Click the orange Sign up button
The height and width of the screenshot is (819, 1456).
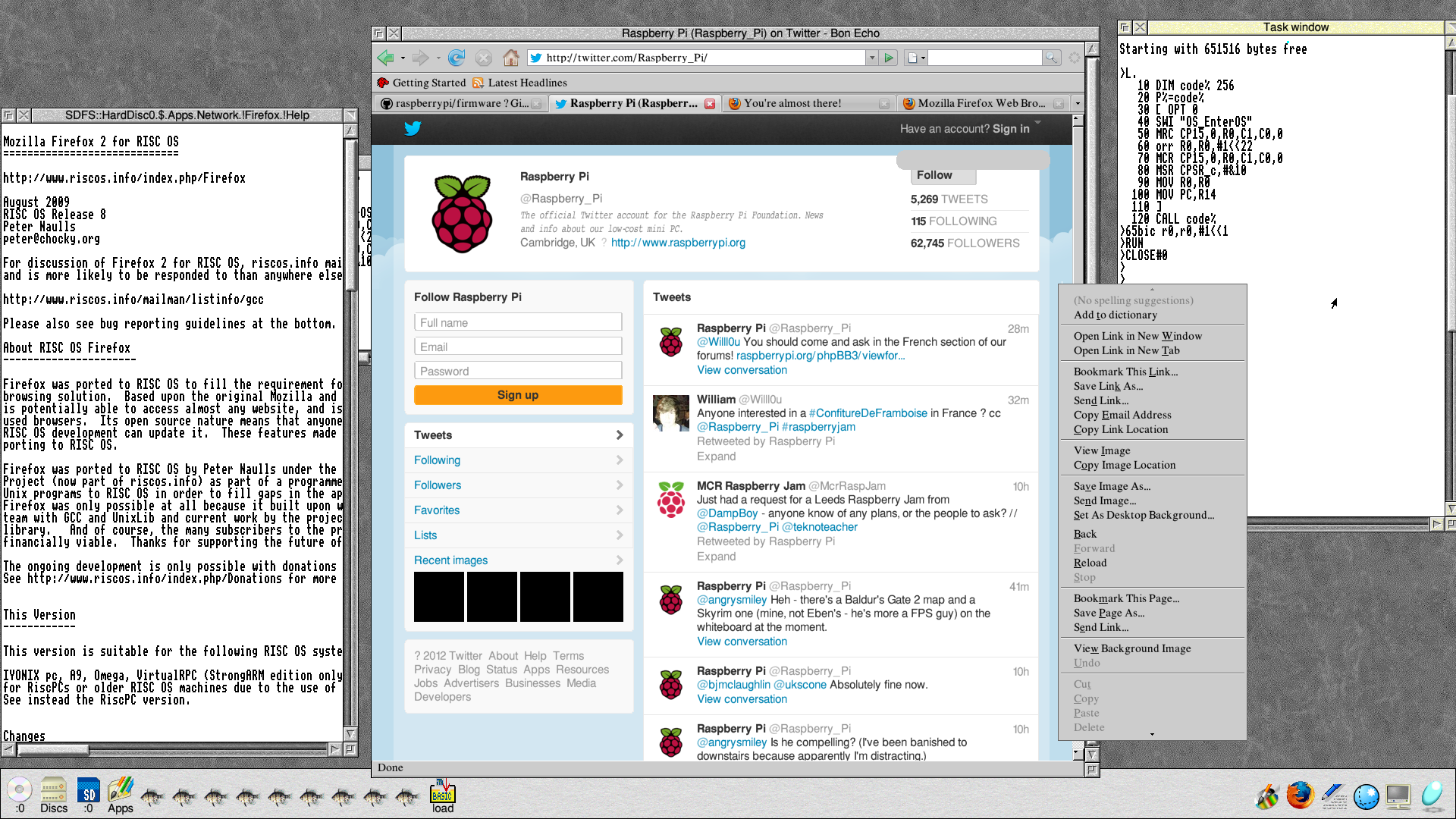(x=518, y=395)
